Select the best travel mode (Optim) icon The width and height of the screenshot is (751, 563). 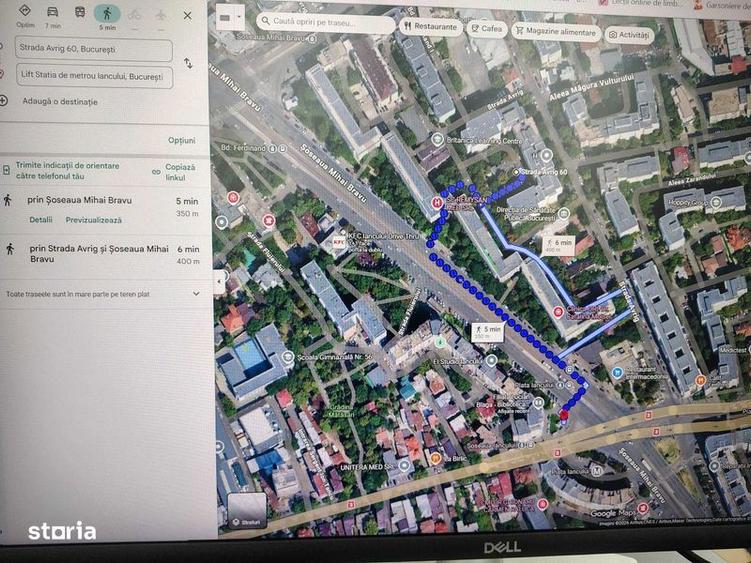[25, 11]
